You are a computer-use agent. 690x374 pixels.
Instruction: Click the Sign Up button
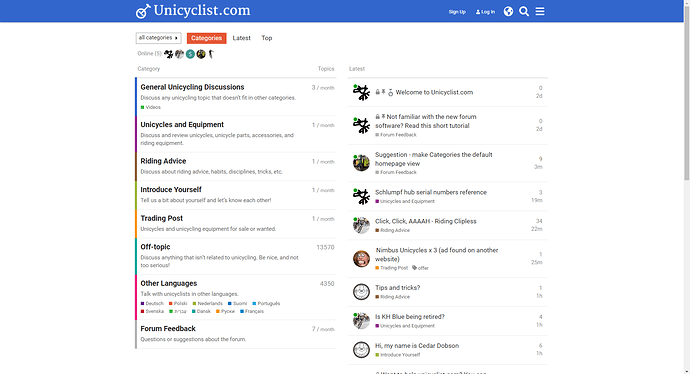[457, 12]
